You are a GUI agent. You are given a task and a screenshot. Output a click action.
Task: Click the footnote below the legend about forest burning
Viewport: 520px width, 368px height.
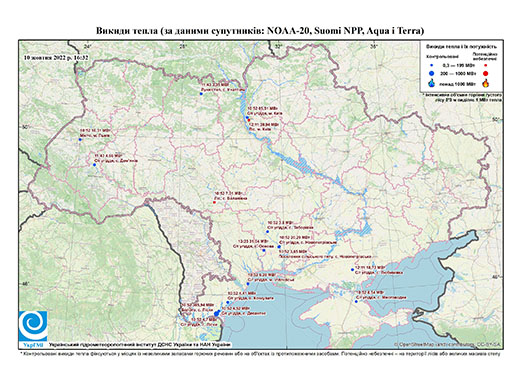click(x=462, y=98)
